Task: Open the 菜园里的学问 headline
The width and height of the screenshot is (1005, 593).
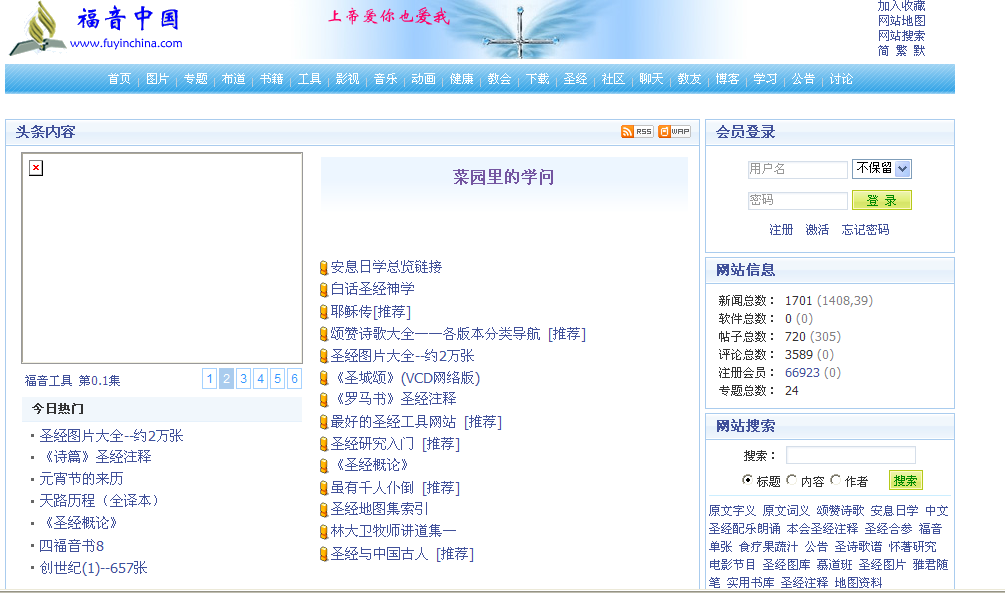Action: (503, 178)
